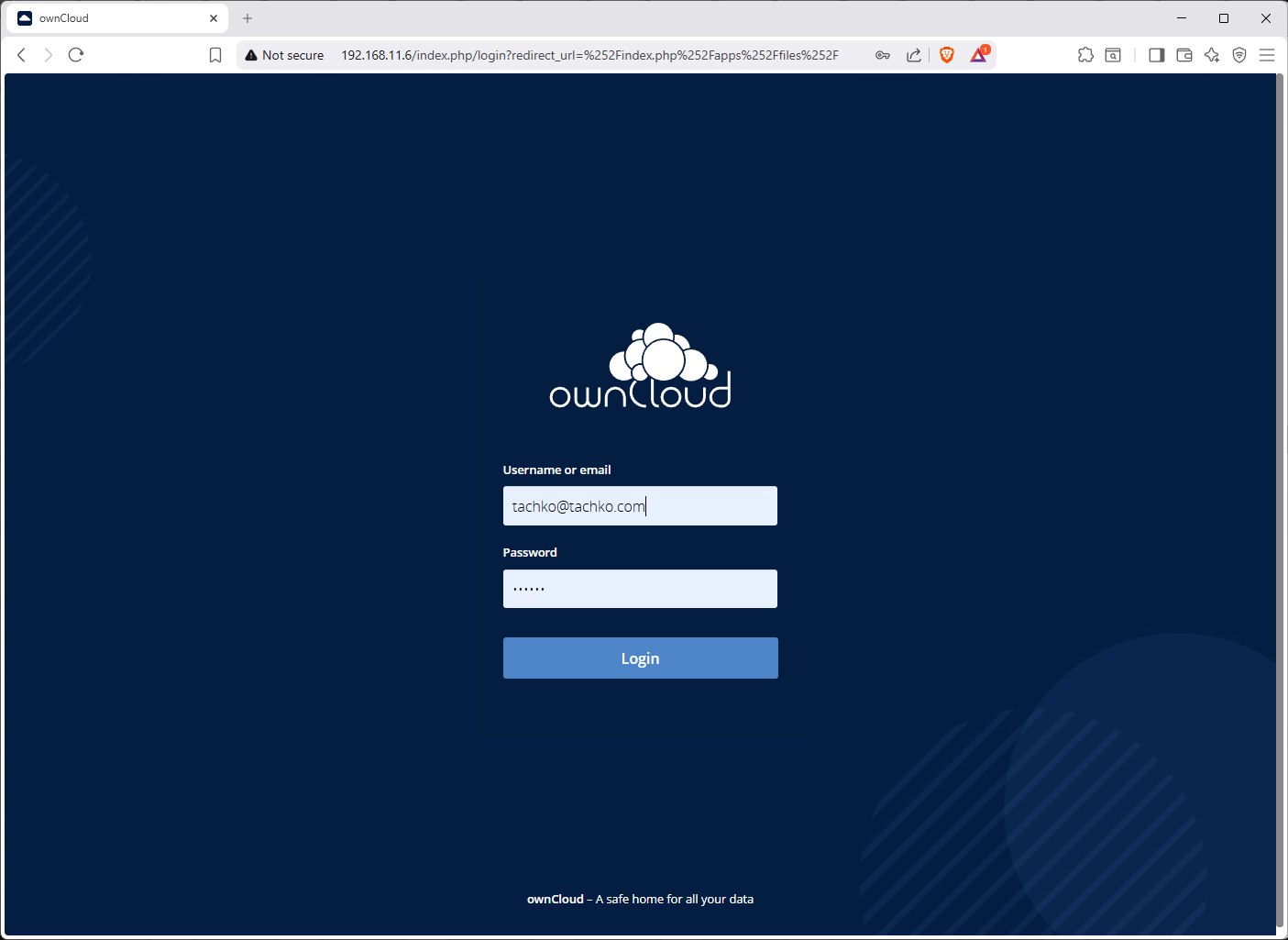Focus the Password input field

(640, 589)
